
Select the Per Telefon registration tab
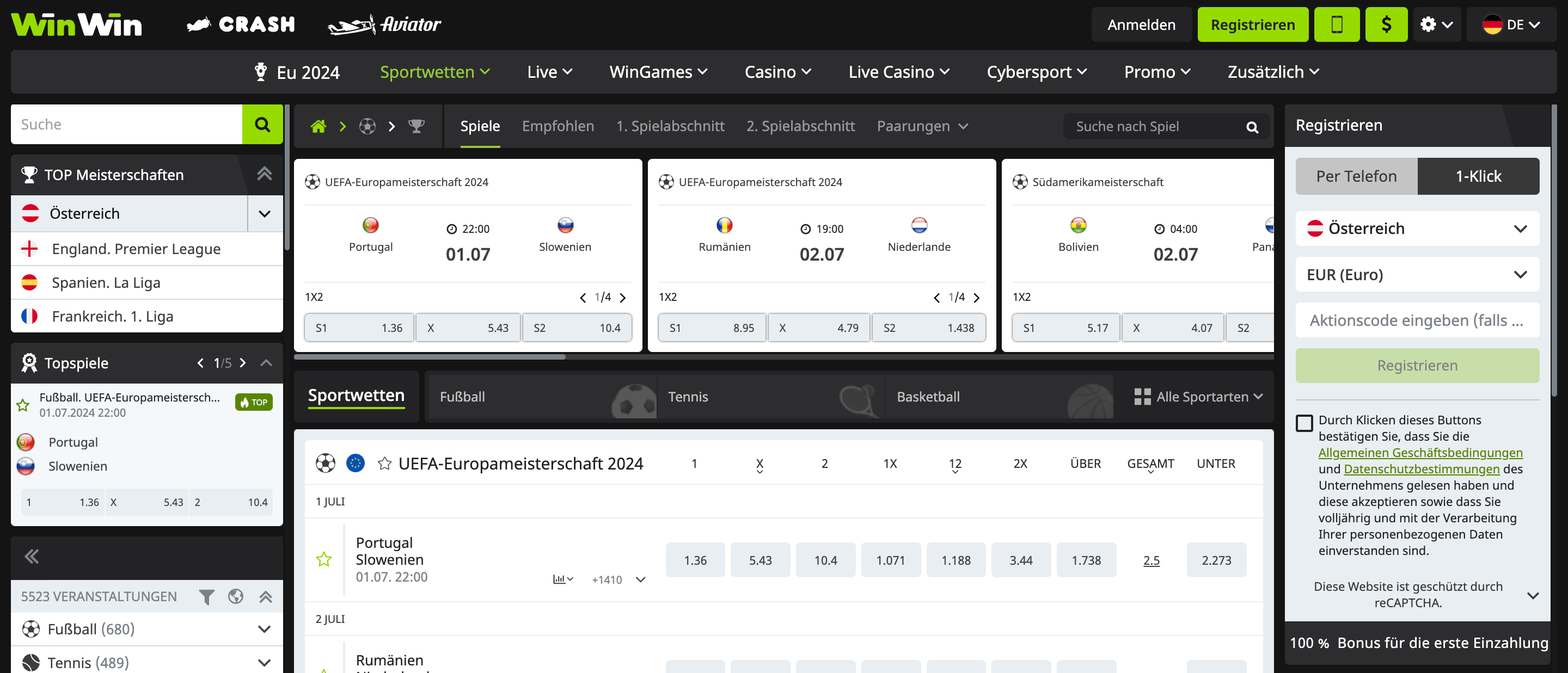click(1356, 176)
